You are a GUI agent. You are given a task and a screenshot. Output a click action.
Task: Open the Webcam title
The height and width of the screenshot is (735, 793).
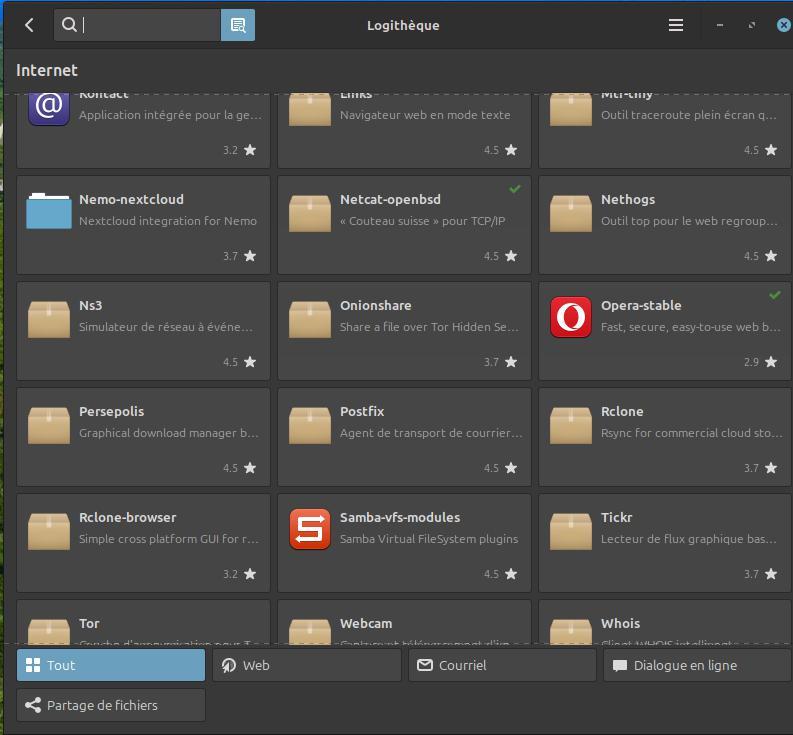(366, 623)
